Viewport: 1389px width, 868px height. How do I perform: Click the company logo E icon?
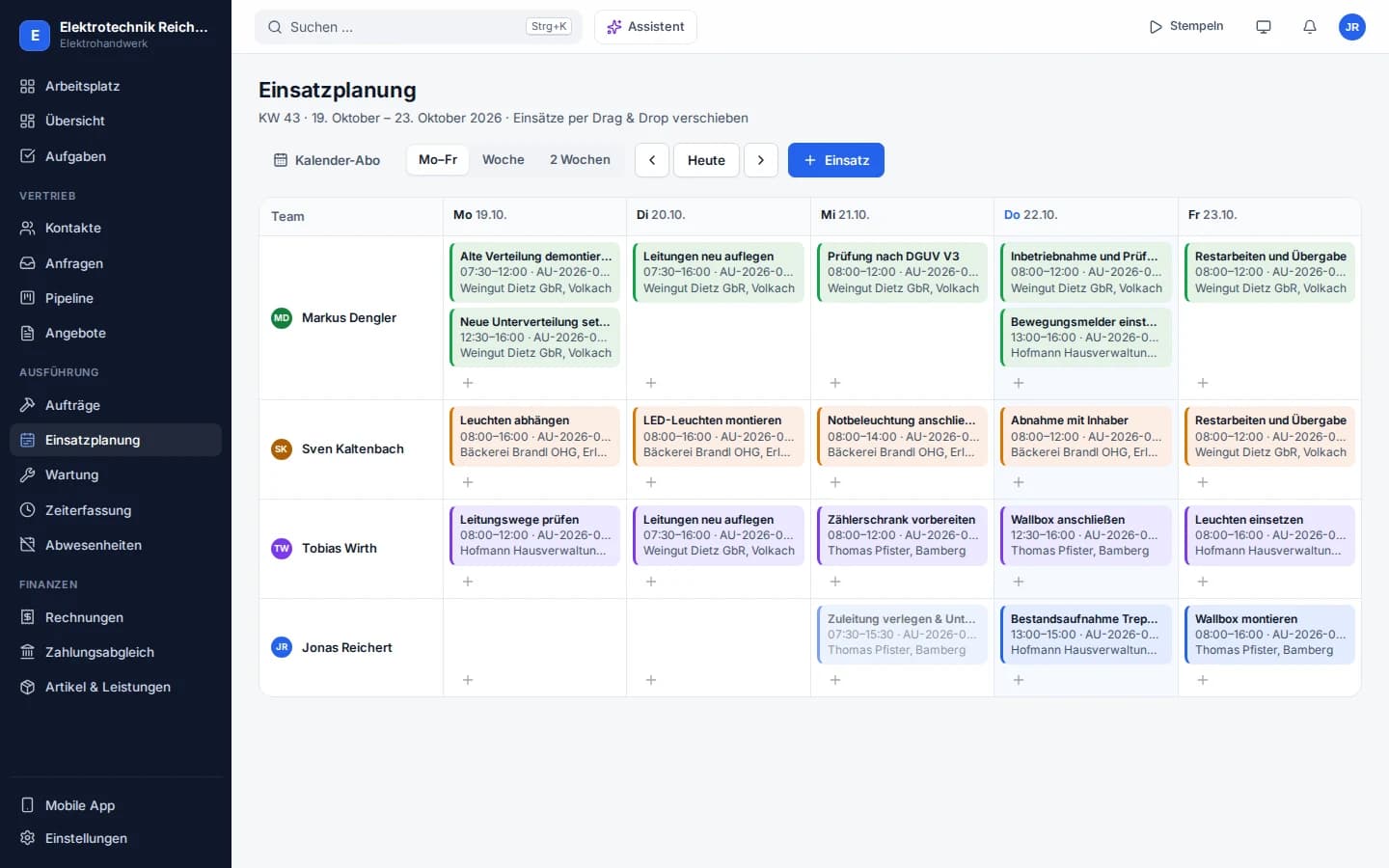(35, 35)
